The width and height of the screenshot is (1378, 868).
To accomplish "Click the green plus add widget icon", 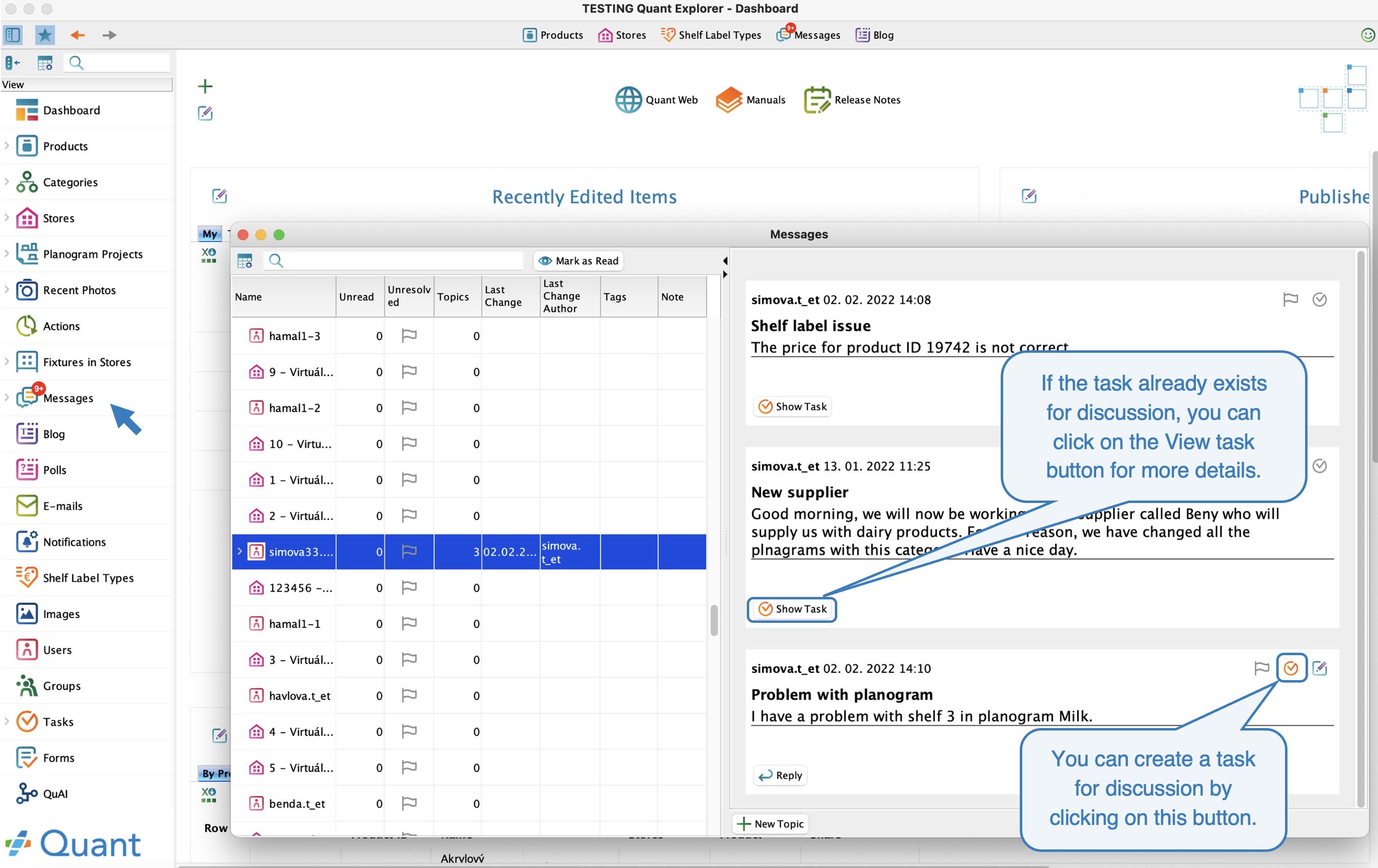I will [205, 87].
